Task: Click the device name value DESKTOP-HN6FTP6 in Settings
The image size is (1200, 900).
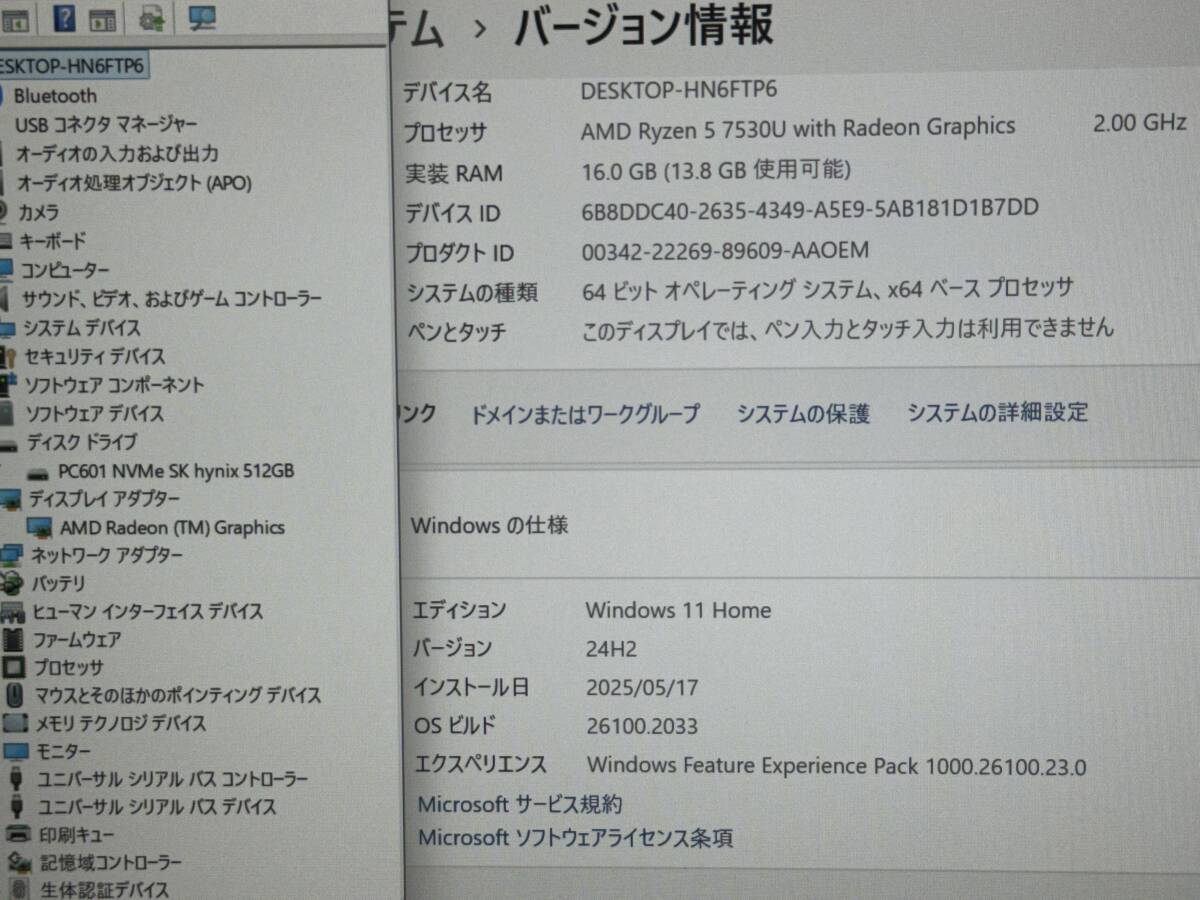Action: point(679,89)
